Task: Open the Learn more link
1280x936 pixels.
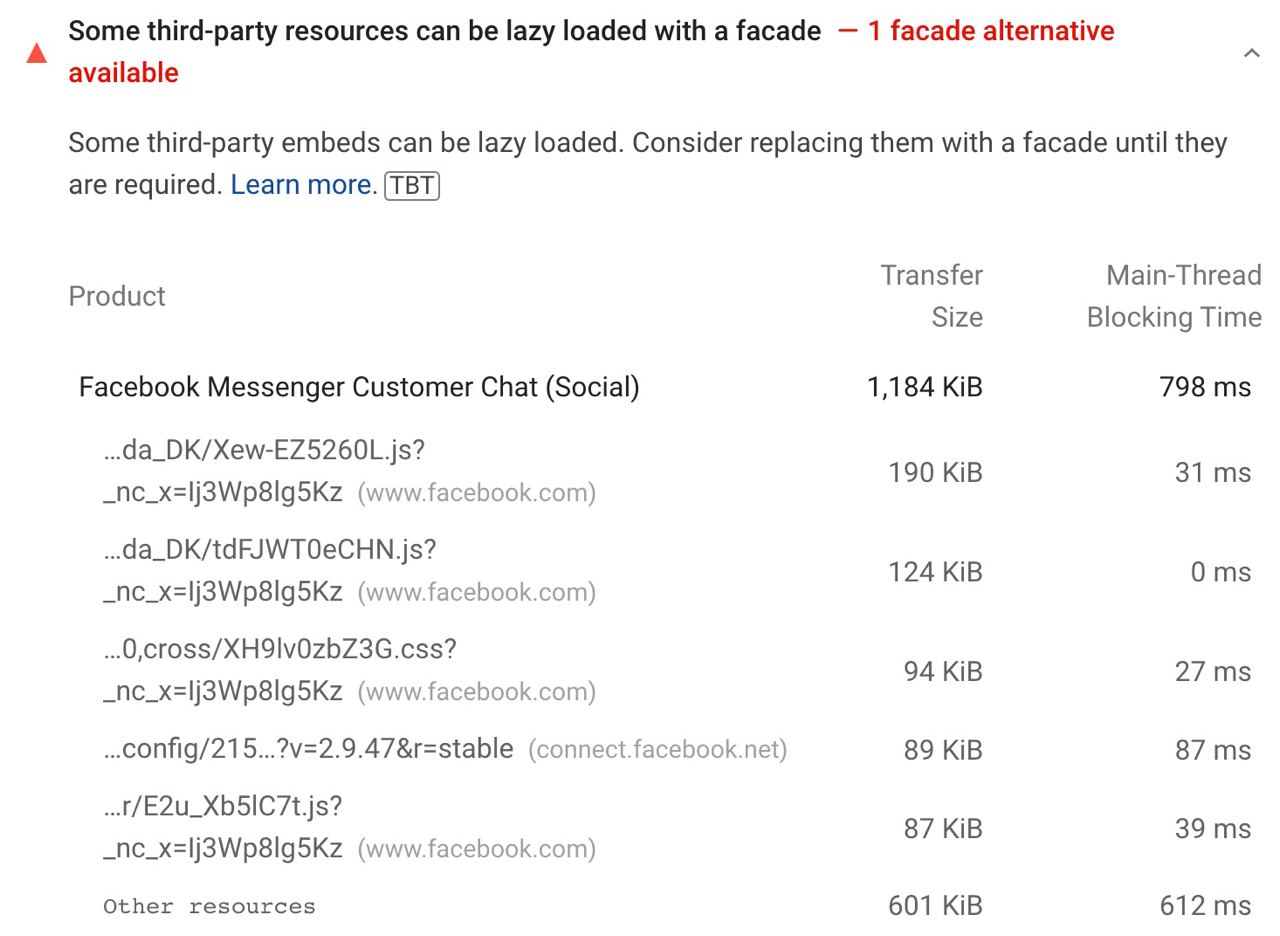Action: coord(300,185)
